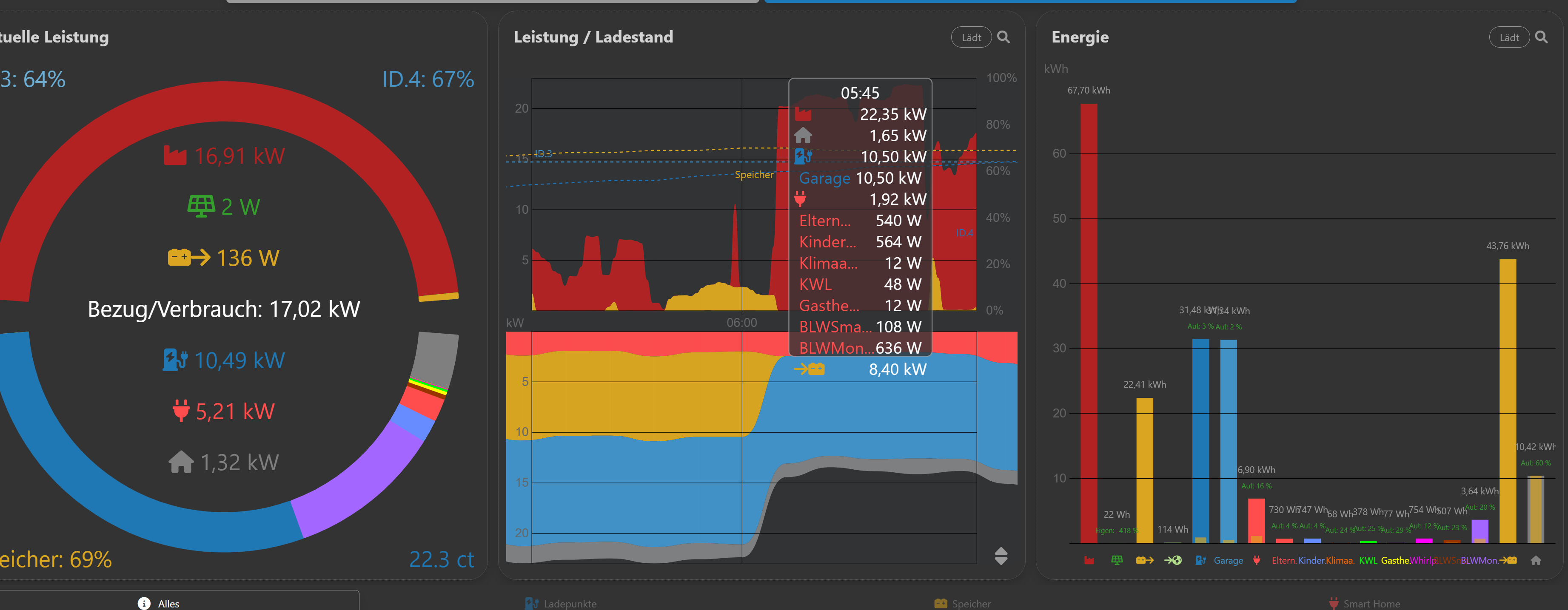Click the gray house icon in Energie legend
The width and height of the screenshot is (1568, 610).
tap(1536, 560)
